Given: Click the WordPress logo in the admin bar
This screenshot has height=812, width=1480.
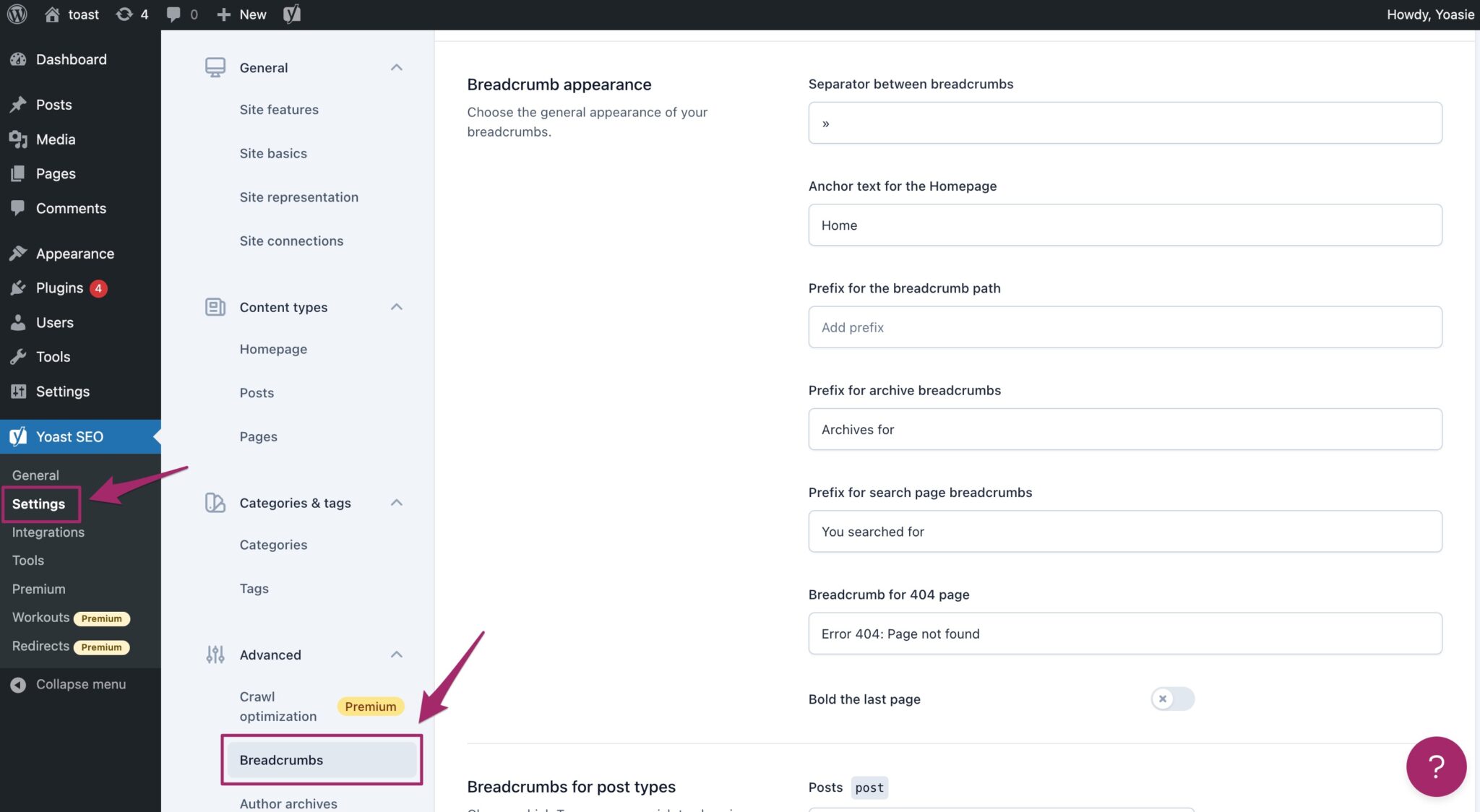Looking at the screenshot, I should pyautogui.click(x=16, y=14).
